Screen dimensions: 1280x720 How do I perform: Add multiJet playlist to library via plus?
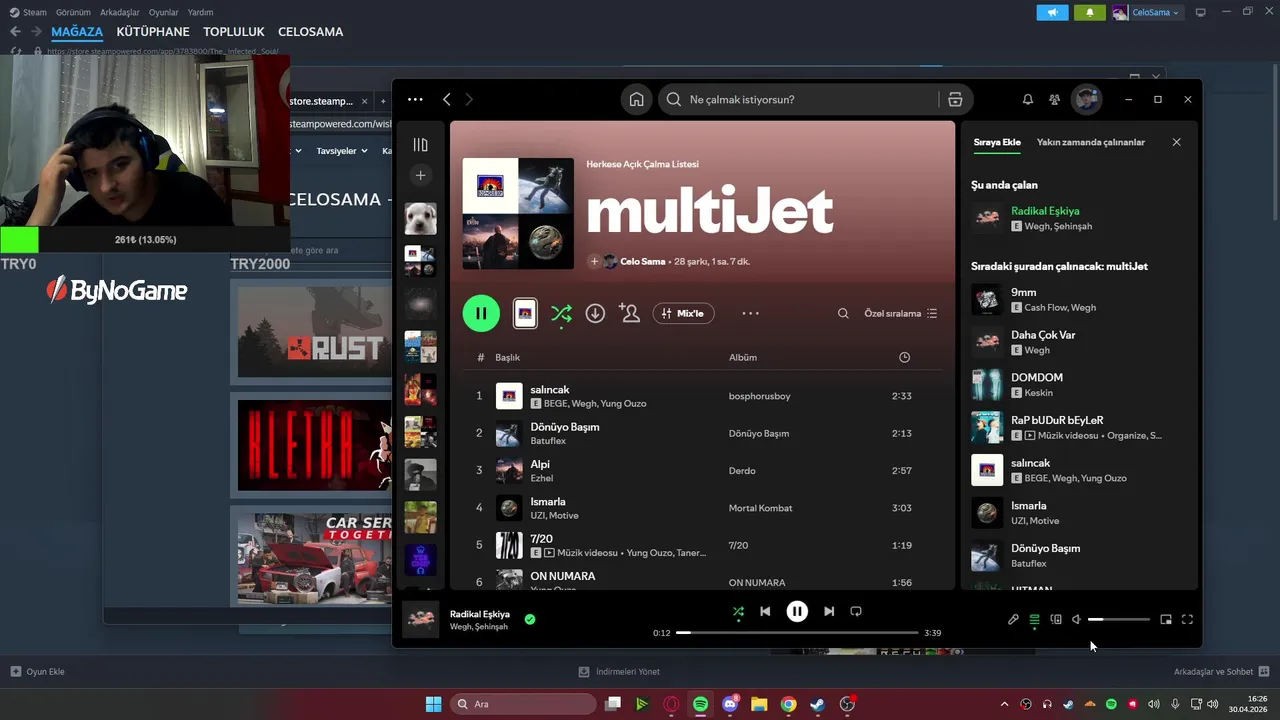(594, 261)
